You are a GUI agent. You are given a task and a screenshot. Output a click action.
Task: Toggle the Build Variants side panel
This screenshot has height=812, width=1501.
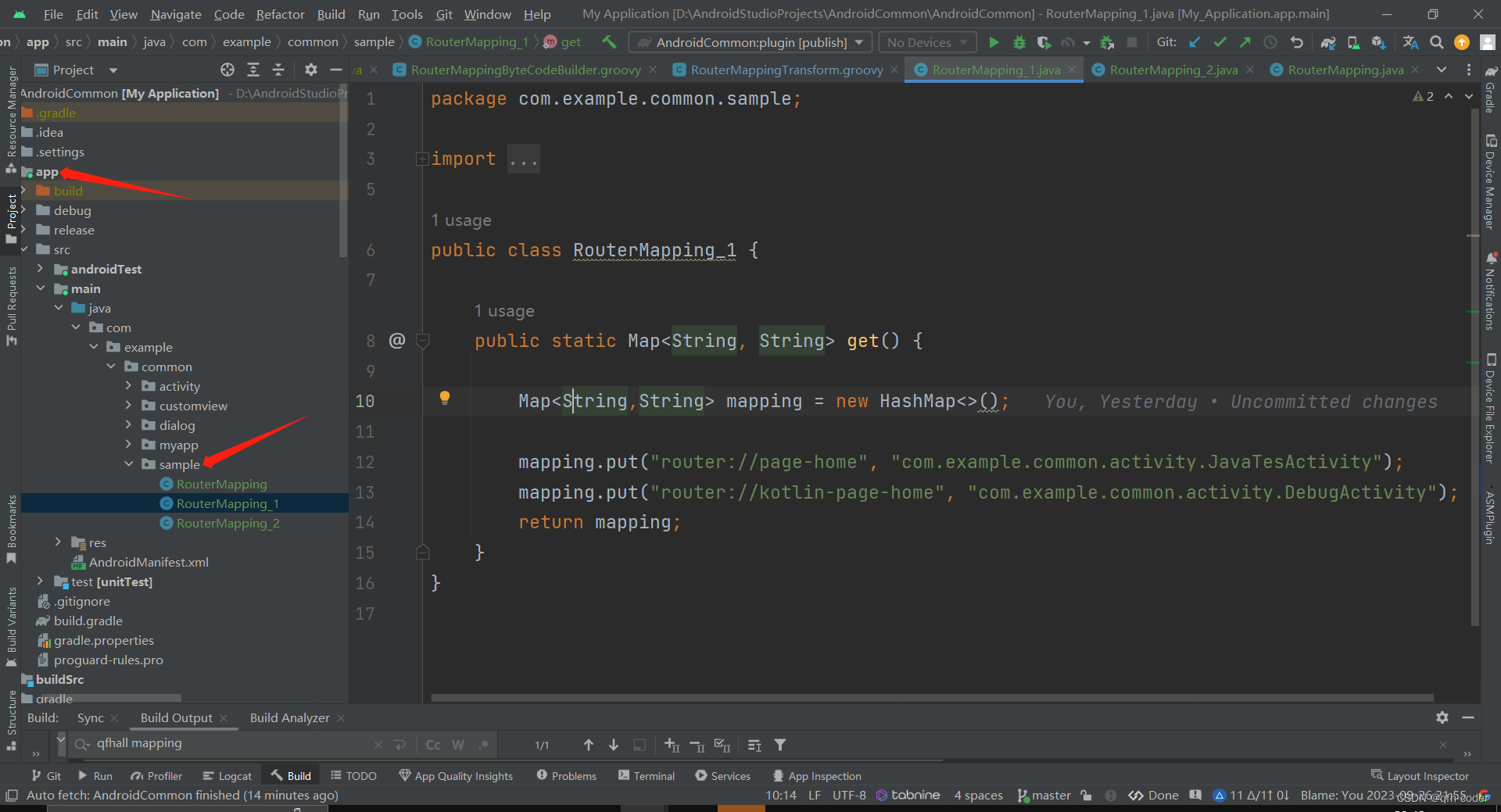tap(11, 627)
